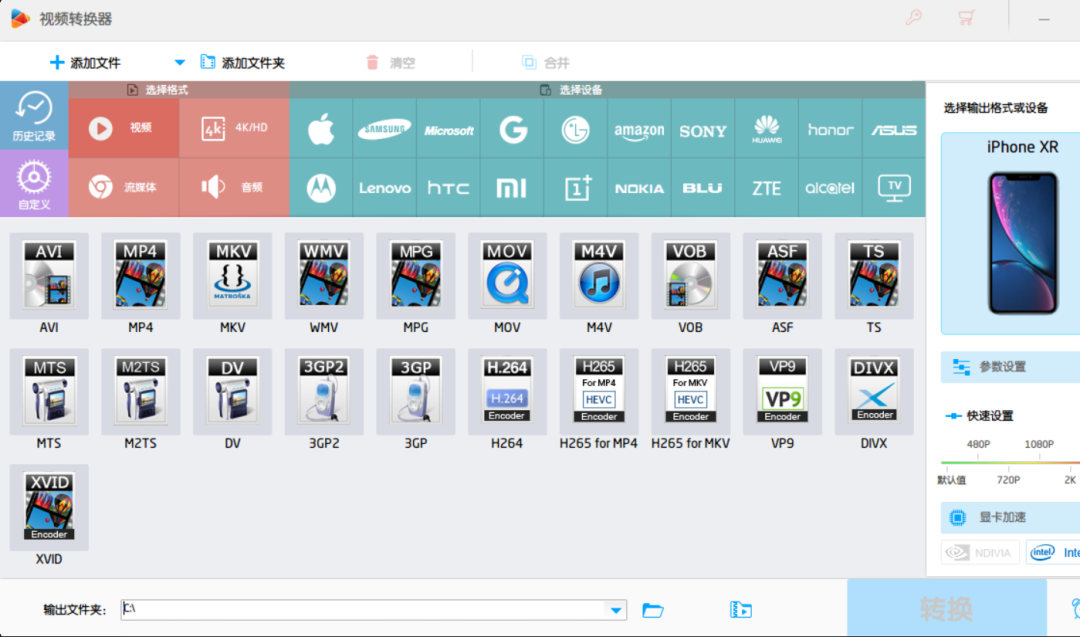The image size is (1080, 637).
Task: Pick the 3GP format icon
Action: coord(415,391)
